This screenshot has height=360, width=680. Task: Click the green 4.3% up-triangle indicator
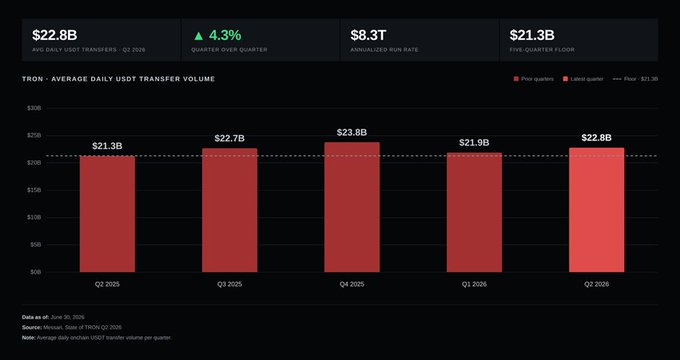point(217,36)
